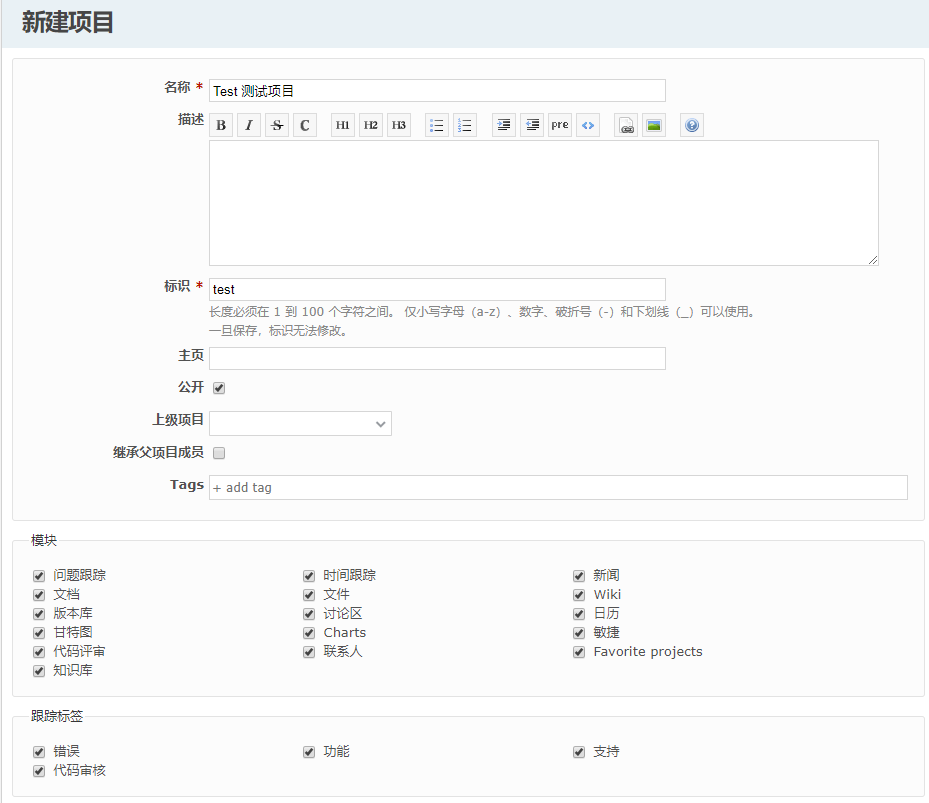Apply Italic formatting from toolbar
The height and width of the screenshot is (803, 929).
click(x=249, y=125)
